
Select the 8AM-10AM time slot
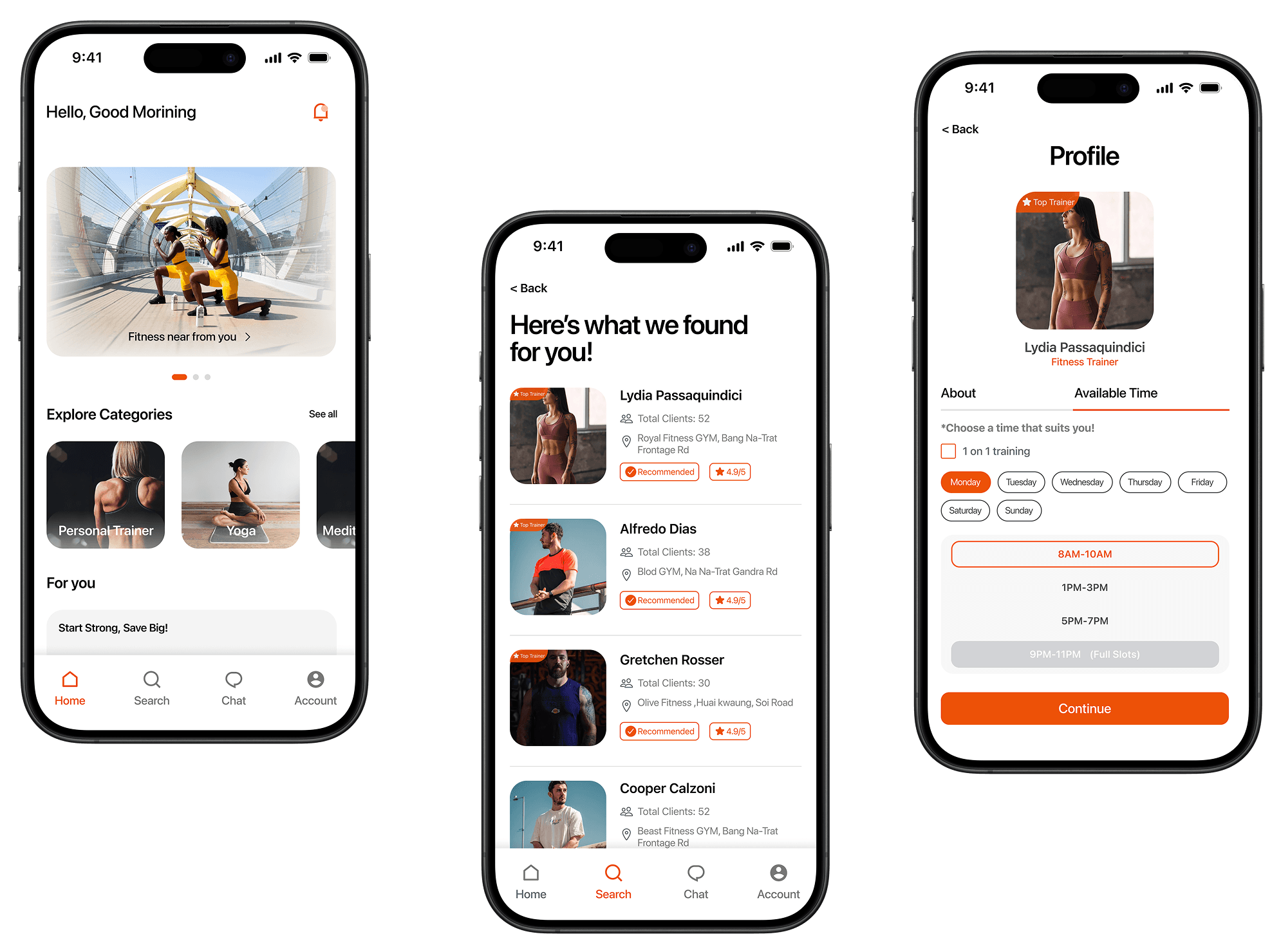pyautogui.click(x=1084, y=553)
